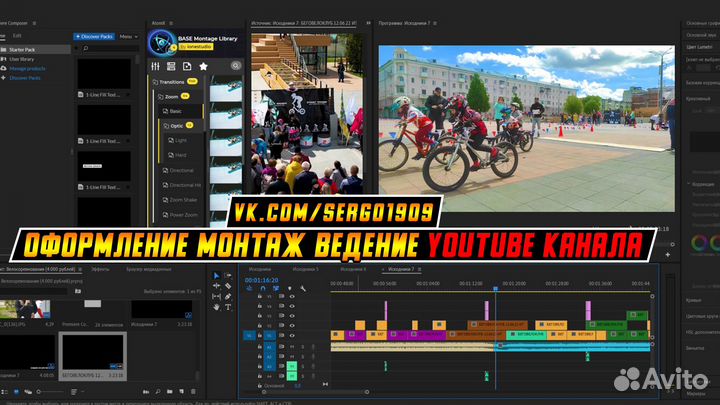Image resolution: width=720 pixels, height=405 pixels.
Task: Toggle sync lock on V1 track
Action: click(281, 336)
